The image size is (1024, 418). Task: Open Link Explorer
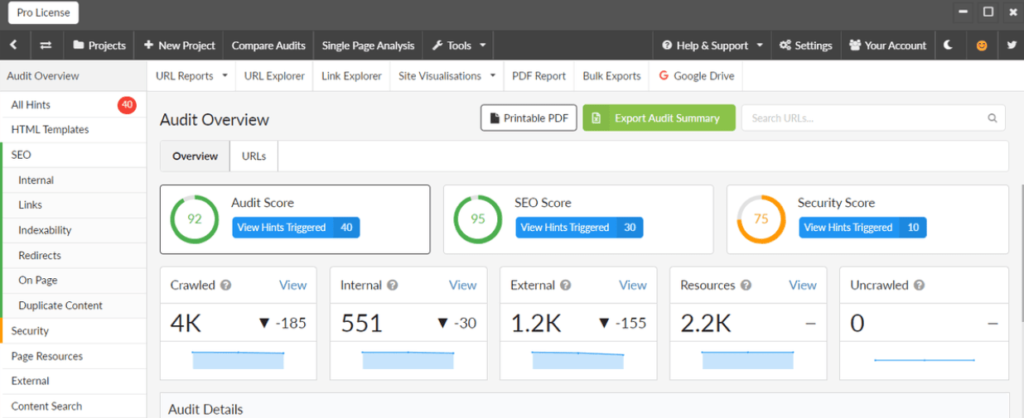(351, 76)
